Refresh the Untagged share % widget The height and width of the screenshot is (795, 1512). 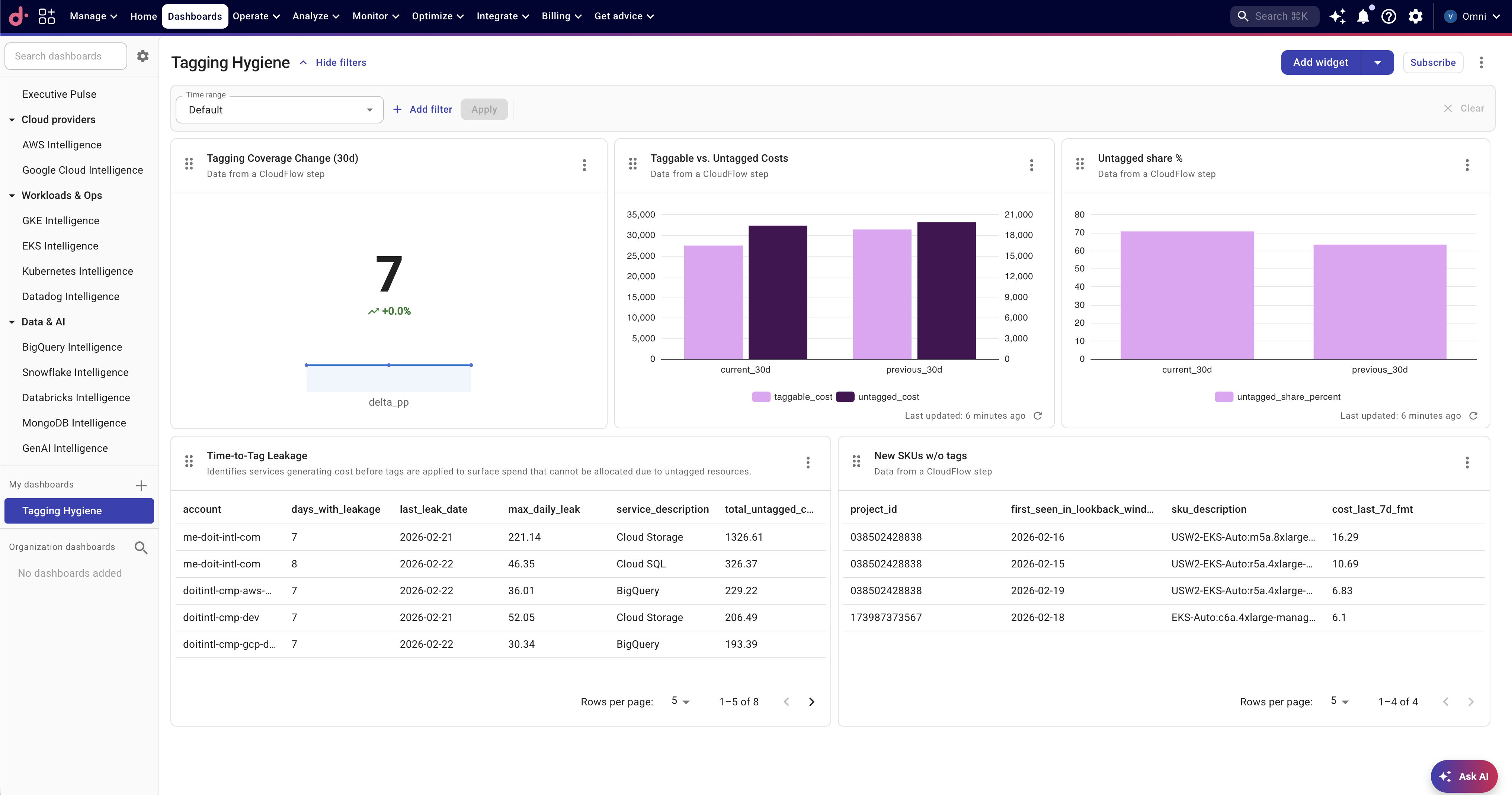[1474, 415]
